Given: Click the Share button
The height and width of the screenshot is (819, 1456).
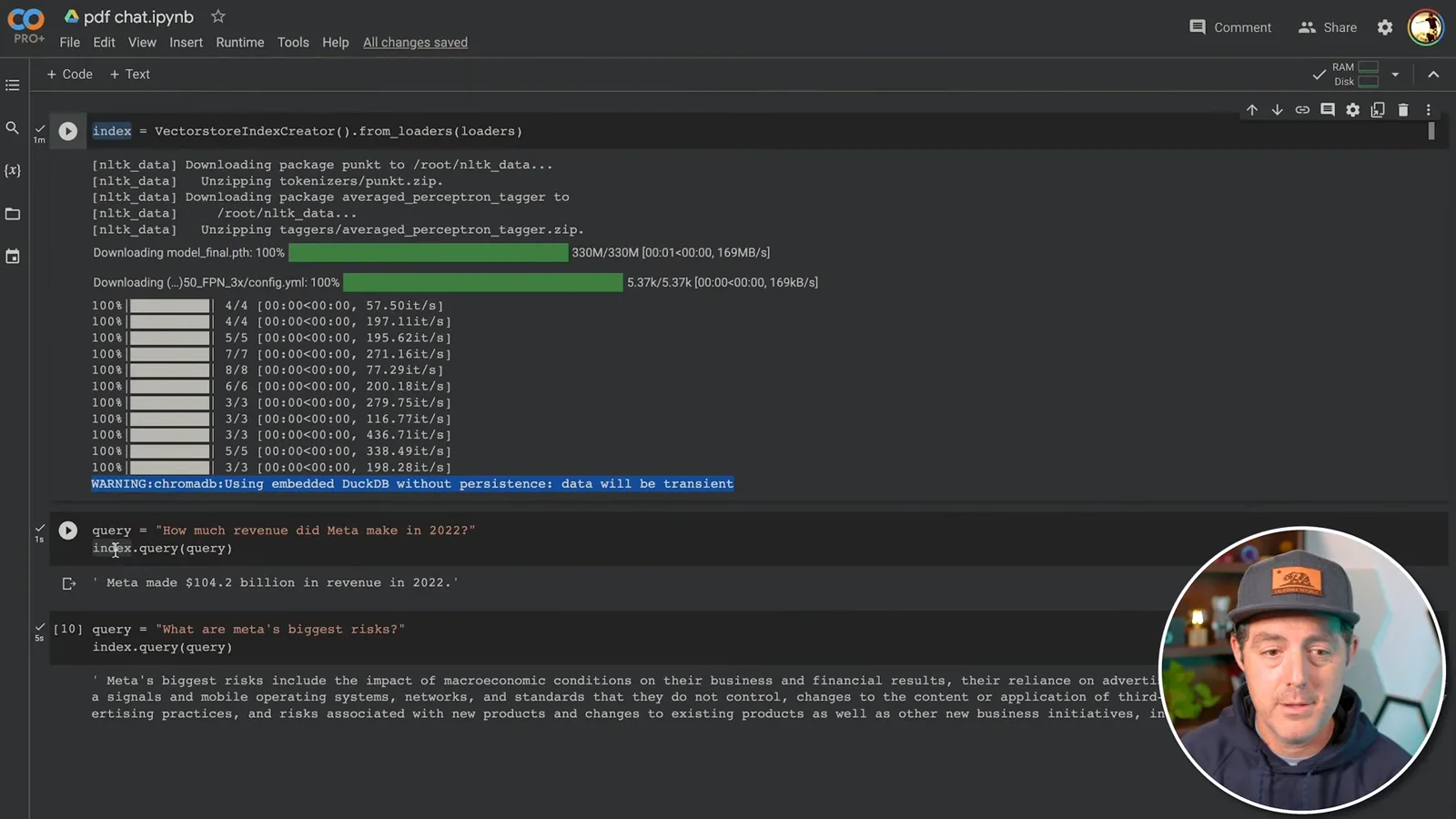Looking at the screenshot, I should point(1328,27).
